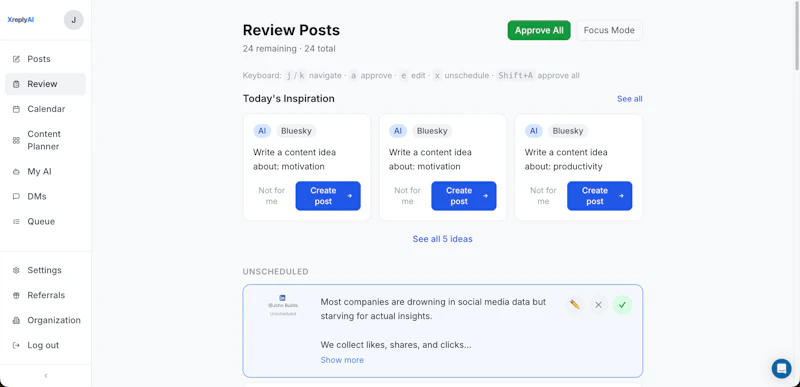Click the @John Builds account label
The width and height of the screenshot is (800, 387).
(283, 306)
